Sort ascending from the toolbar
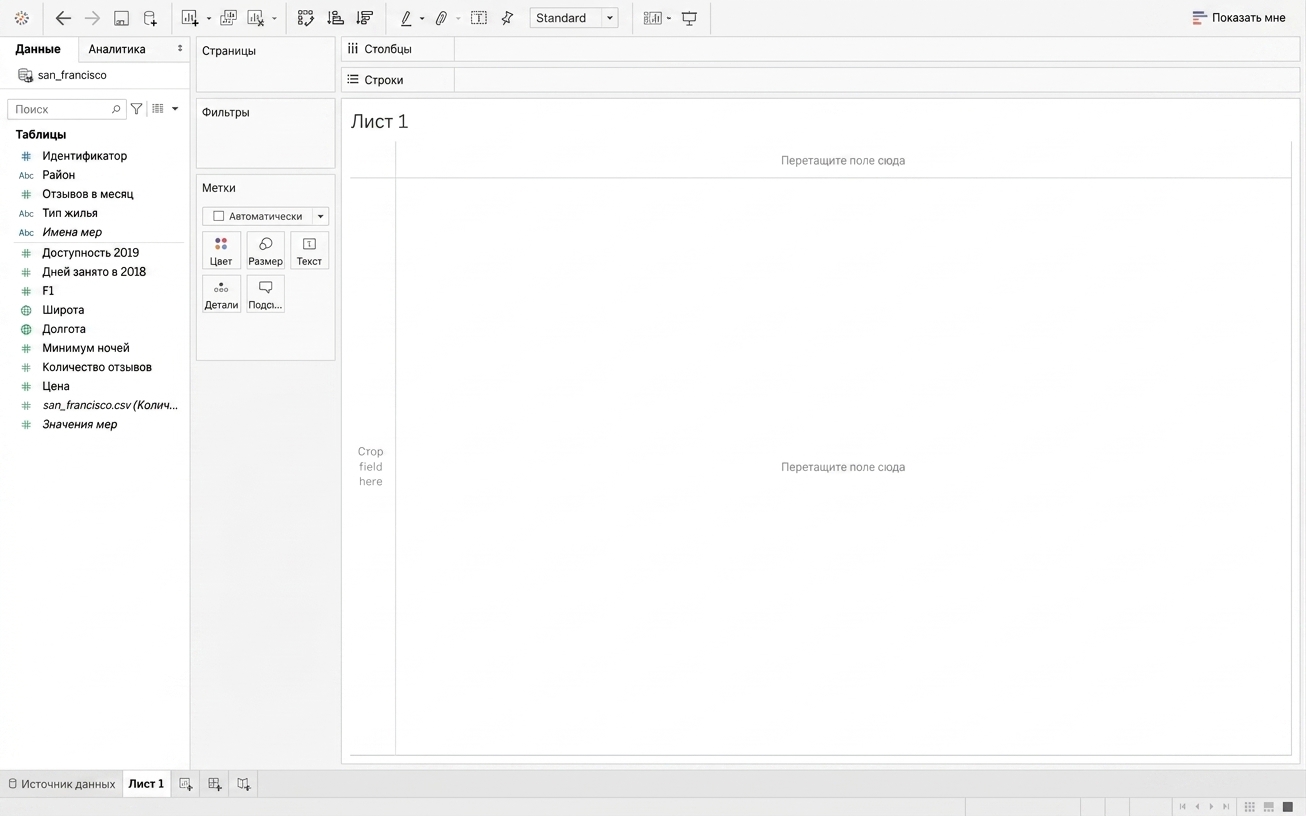 (335, 18)
